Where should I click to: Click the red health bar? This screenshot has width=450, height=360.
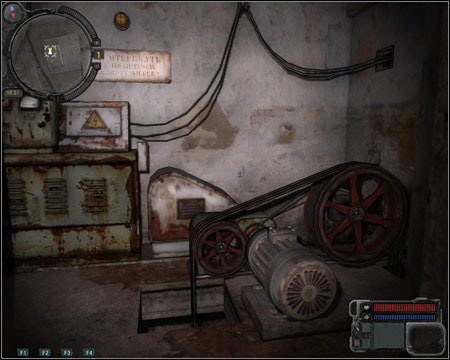pos(404,307)
